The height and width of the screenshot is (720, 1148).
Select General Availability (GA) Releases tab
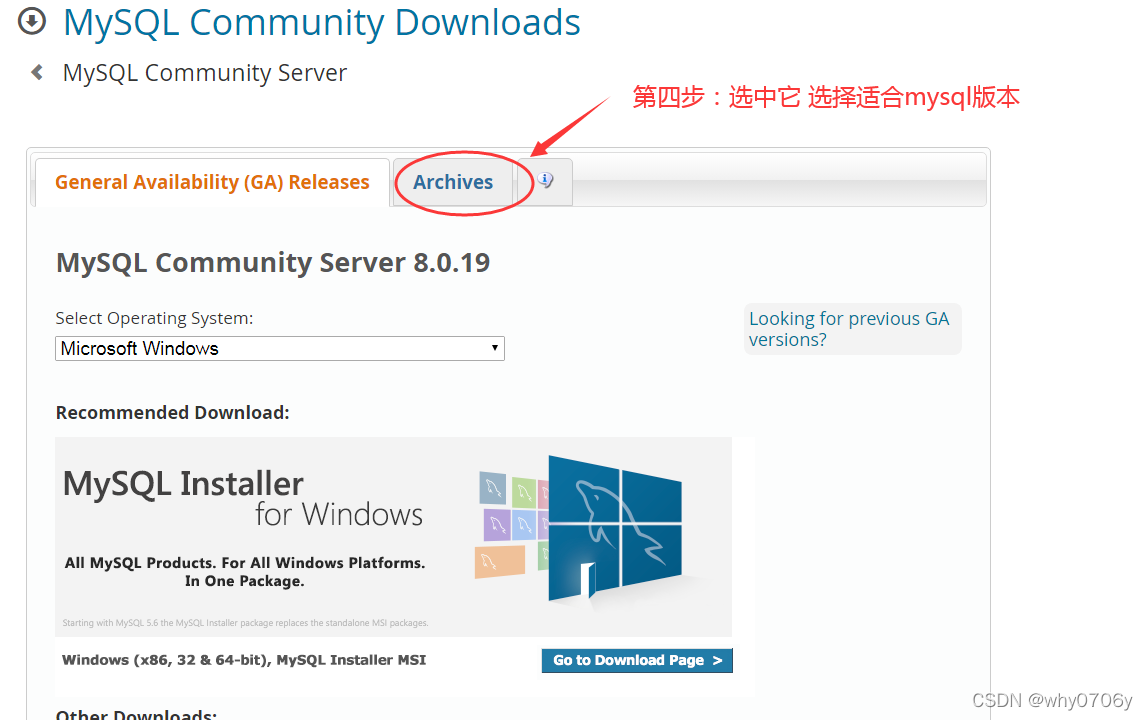pyautogui.click(x=212, y=182)
